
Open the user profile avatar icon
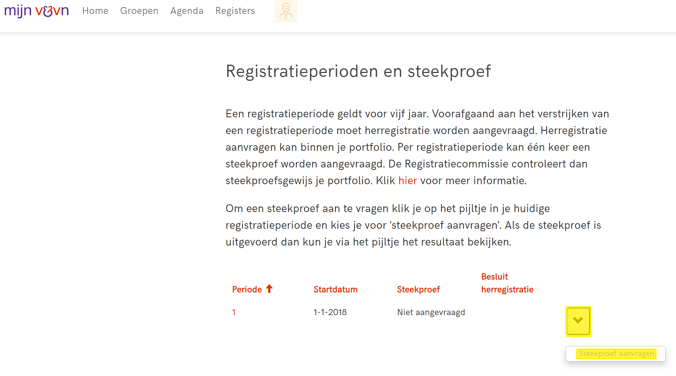click(286, 11)
